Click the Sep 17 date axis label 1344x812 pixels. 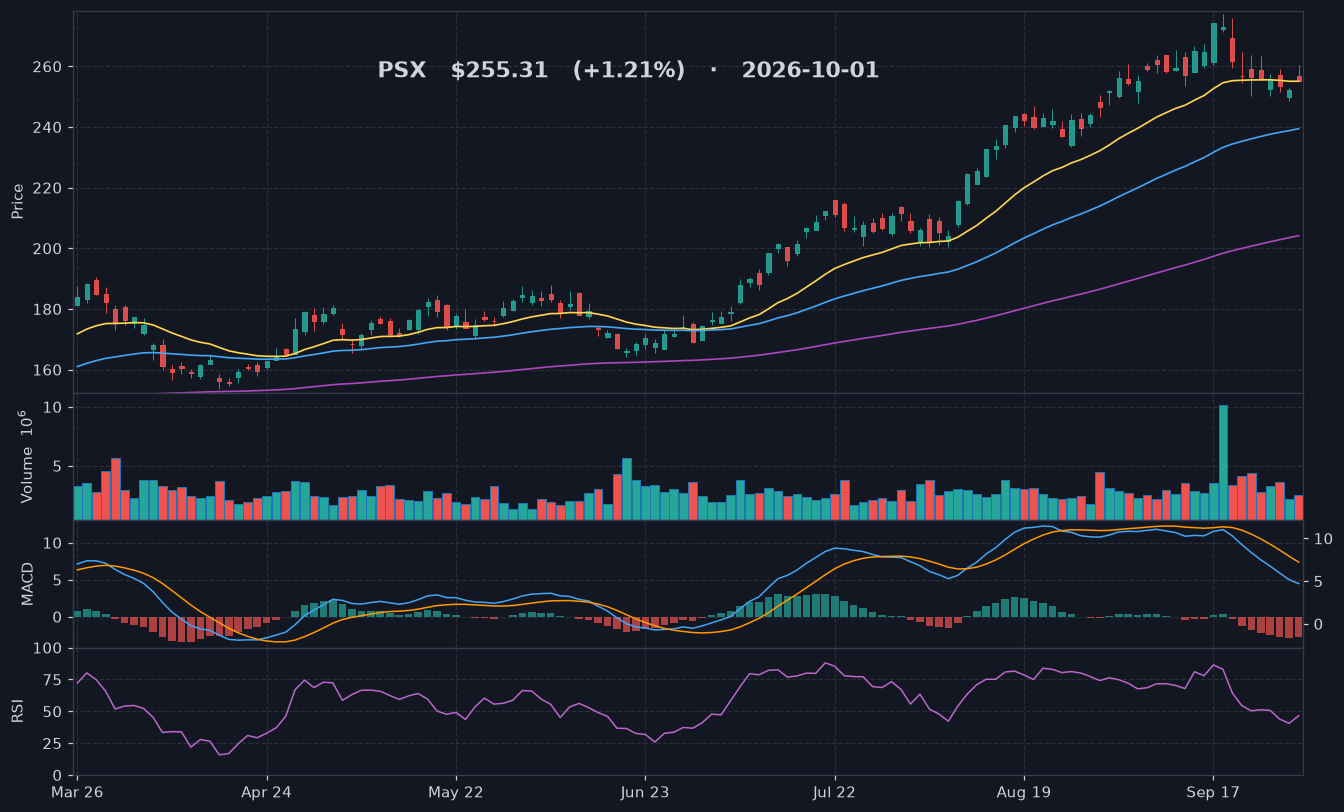(x=1213, y=791)
